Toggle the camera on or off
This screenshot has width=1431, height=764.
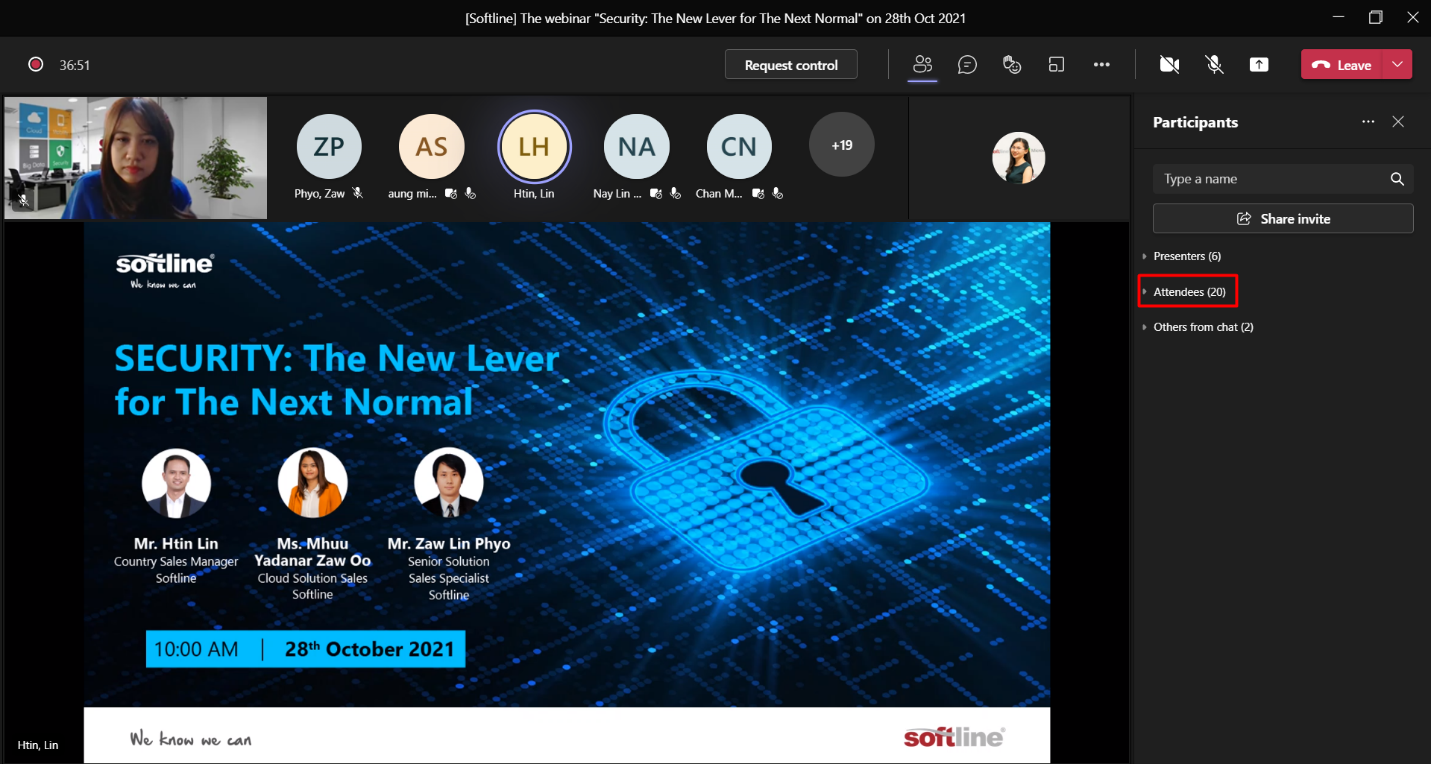(x=1169, y=65)
